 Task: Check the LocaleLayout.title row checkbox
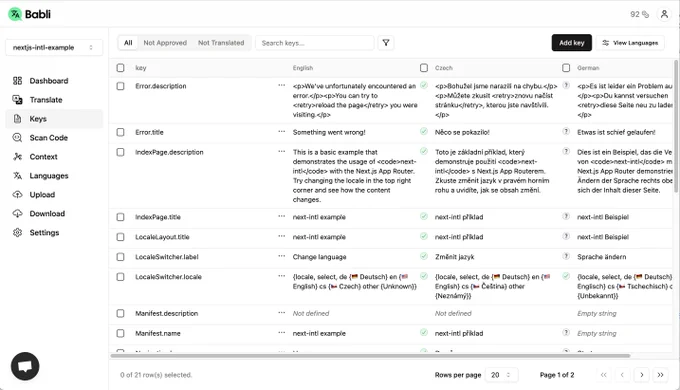coord(121,237)
